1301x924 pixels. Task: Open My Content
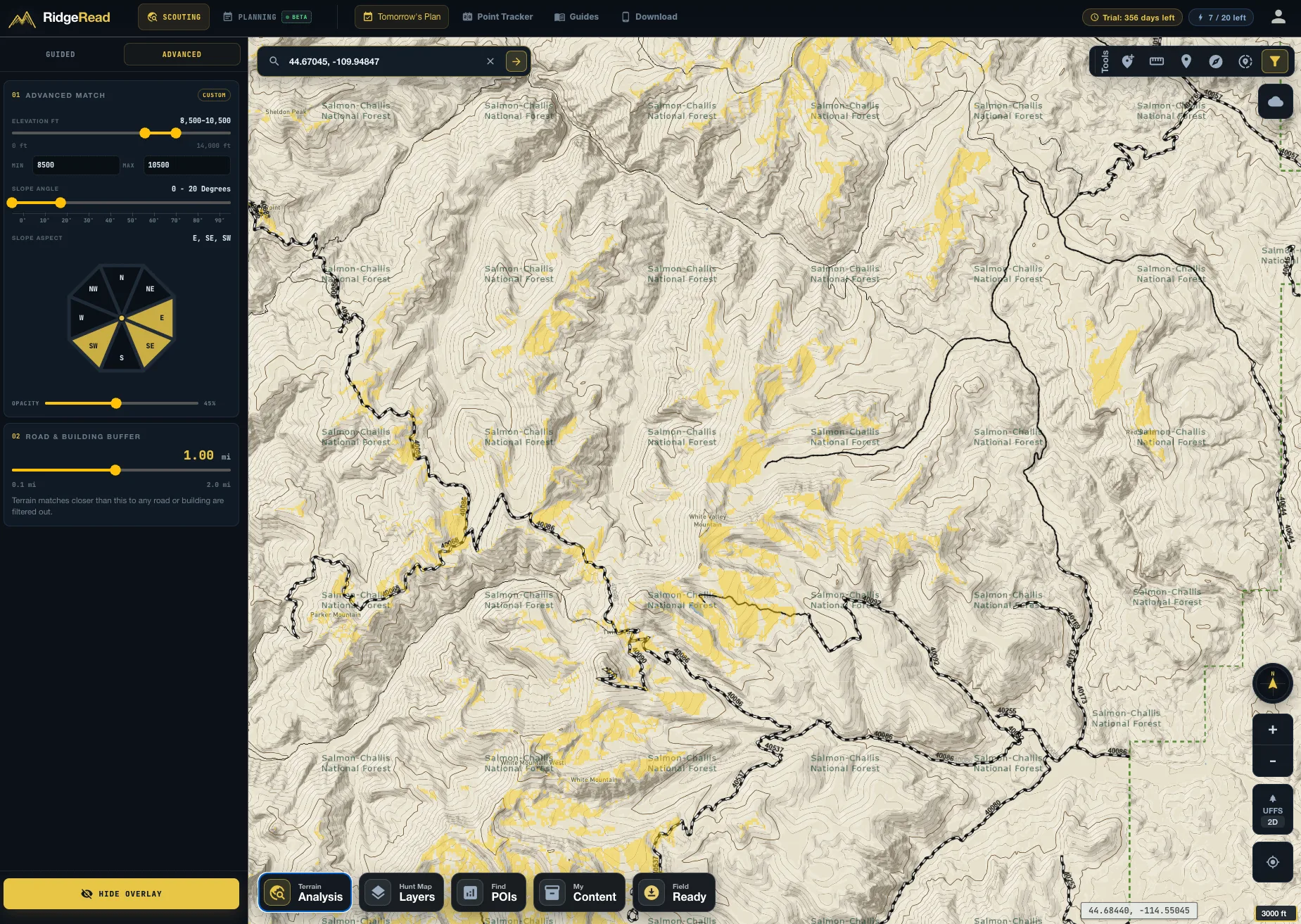pyautogui.click(x=579, y=892)
